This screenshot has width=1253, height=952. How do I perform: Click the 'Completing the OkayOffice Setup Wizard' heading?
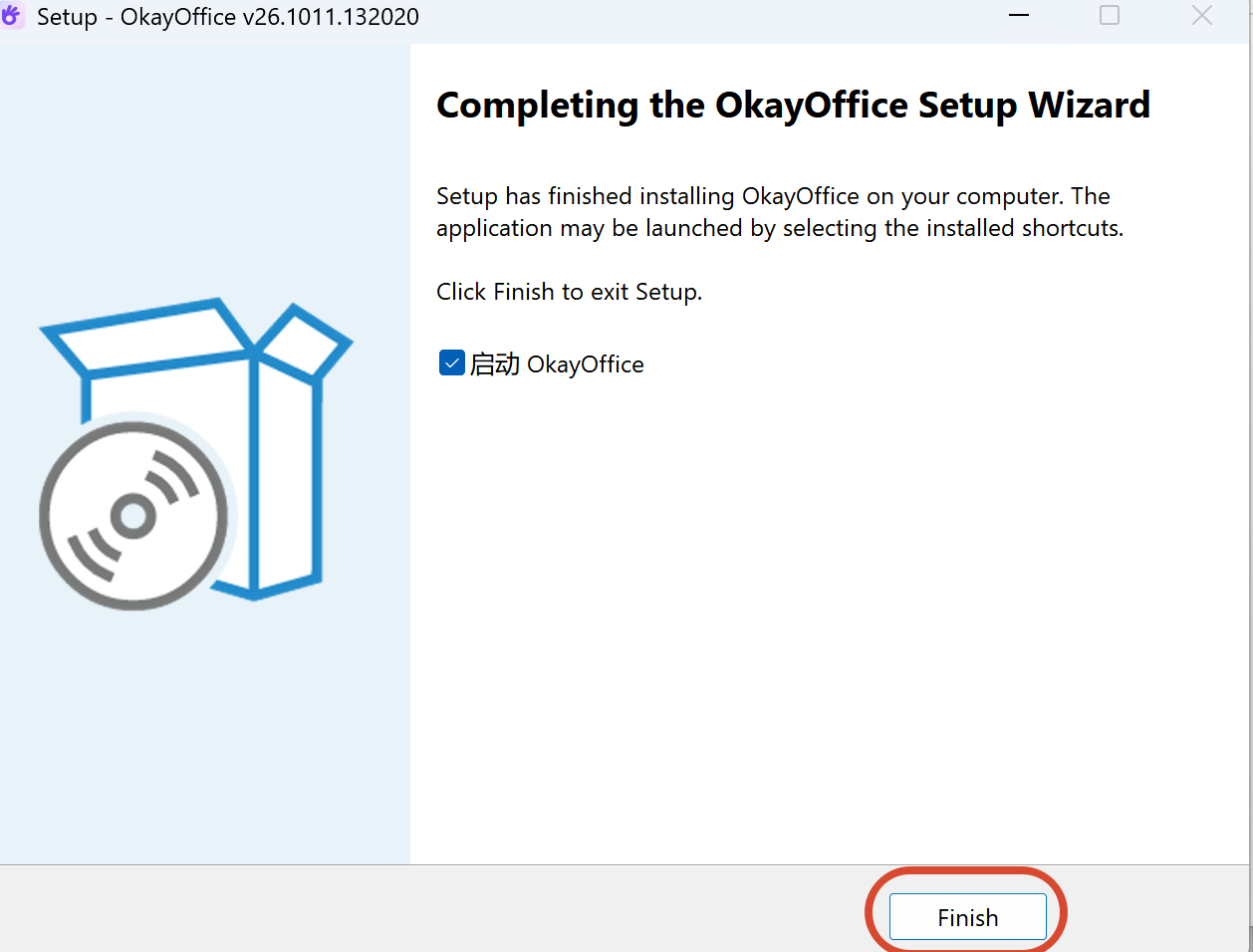(x=793, y=106)
